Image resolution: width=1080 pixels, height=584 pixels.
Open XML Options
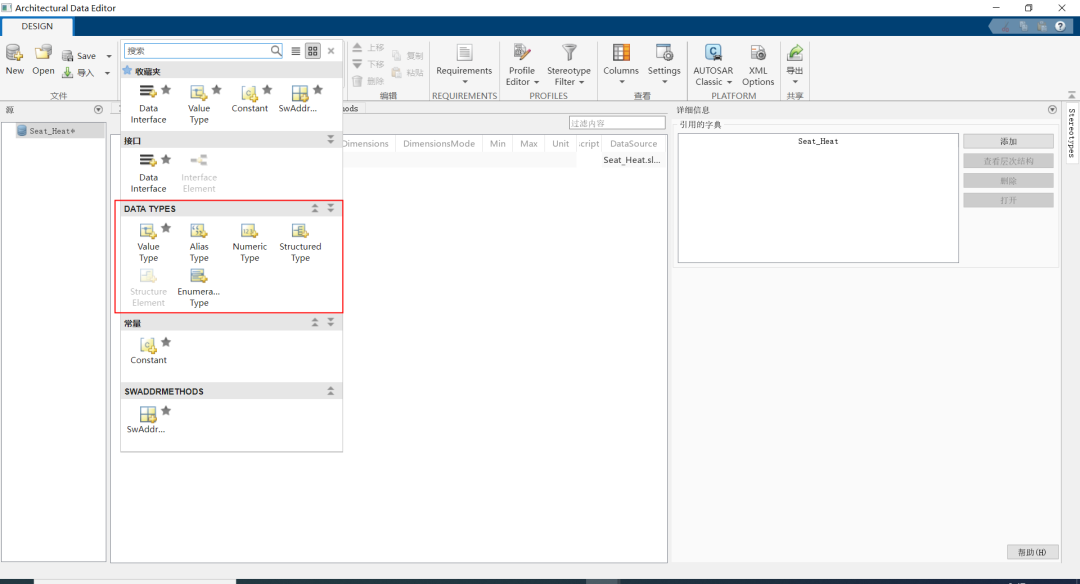tap(758, 64)
